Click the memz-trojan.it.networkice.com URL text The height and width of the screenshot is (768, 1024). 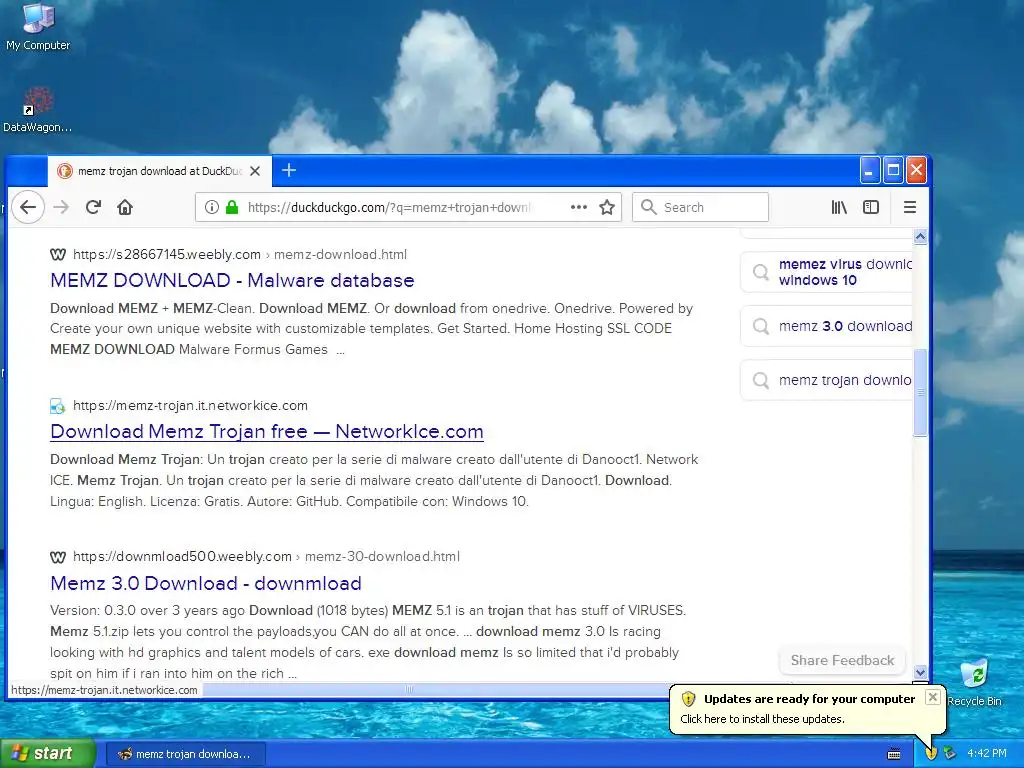point(190,406)
